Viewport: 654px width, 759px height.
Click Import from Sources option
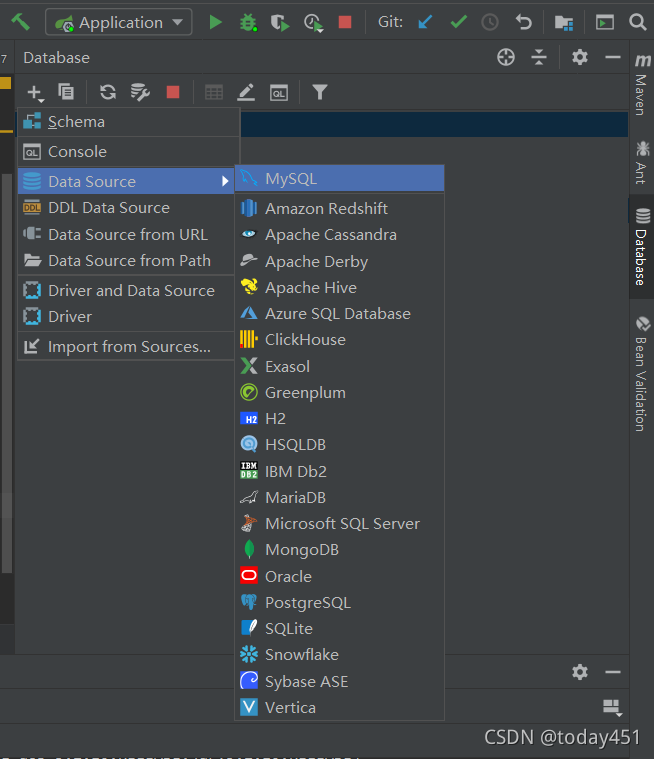click(x=126, y=347)
